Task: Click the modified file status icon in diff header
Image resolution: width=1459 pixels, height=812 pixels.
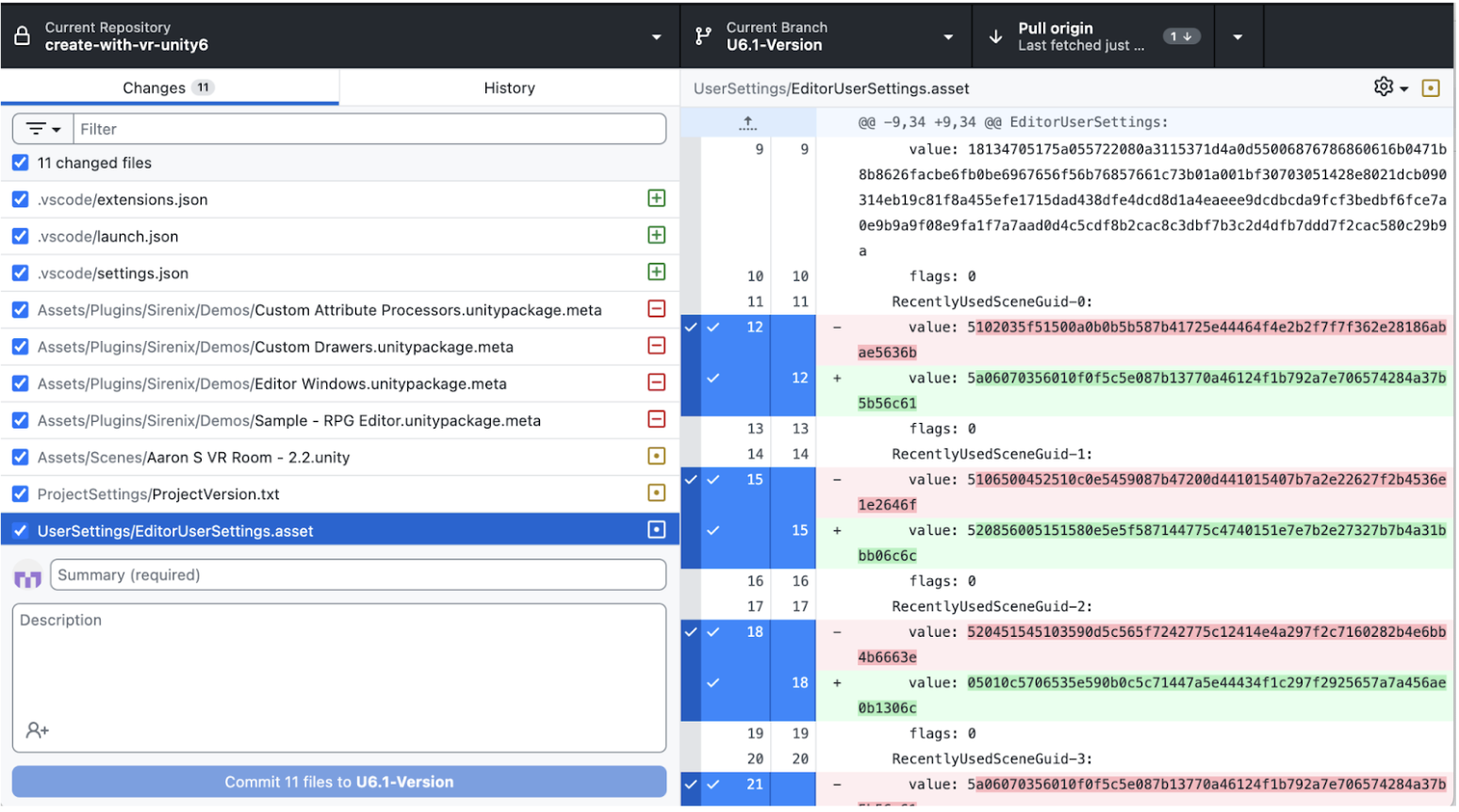Action: tap(1431, 89)
